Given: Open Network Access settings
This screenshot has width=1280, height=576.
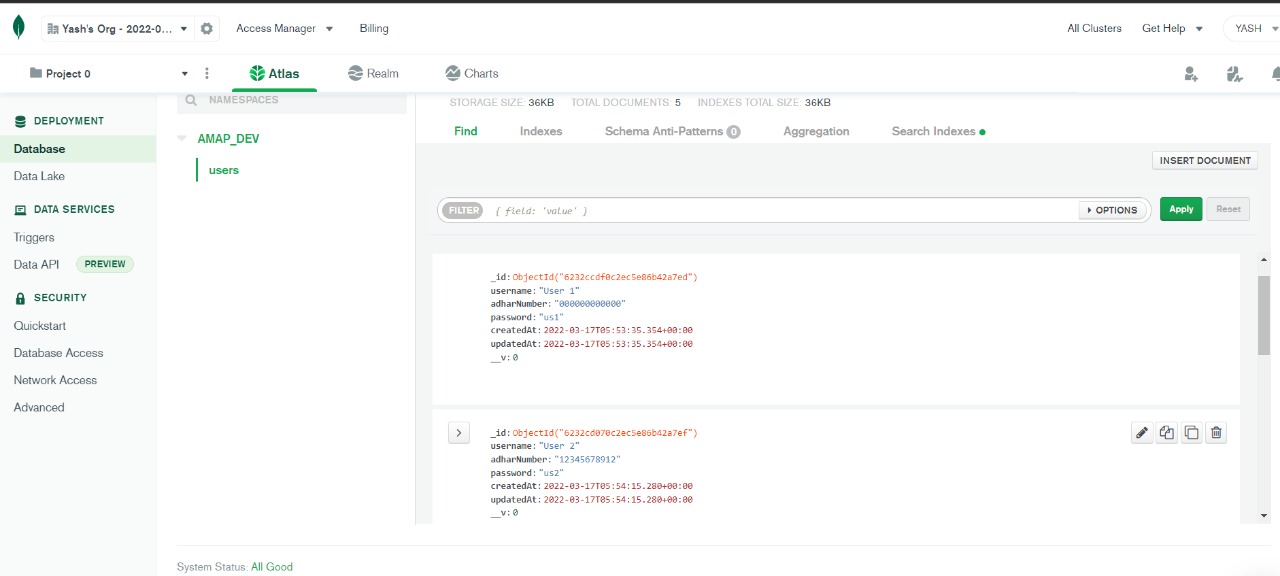Looking at the screenshot, I should tap(55, 380).
